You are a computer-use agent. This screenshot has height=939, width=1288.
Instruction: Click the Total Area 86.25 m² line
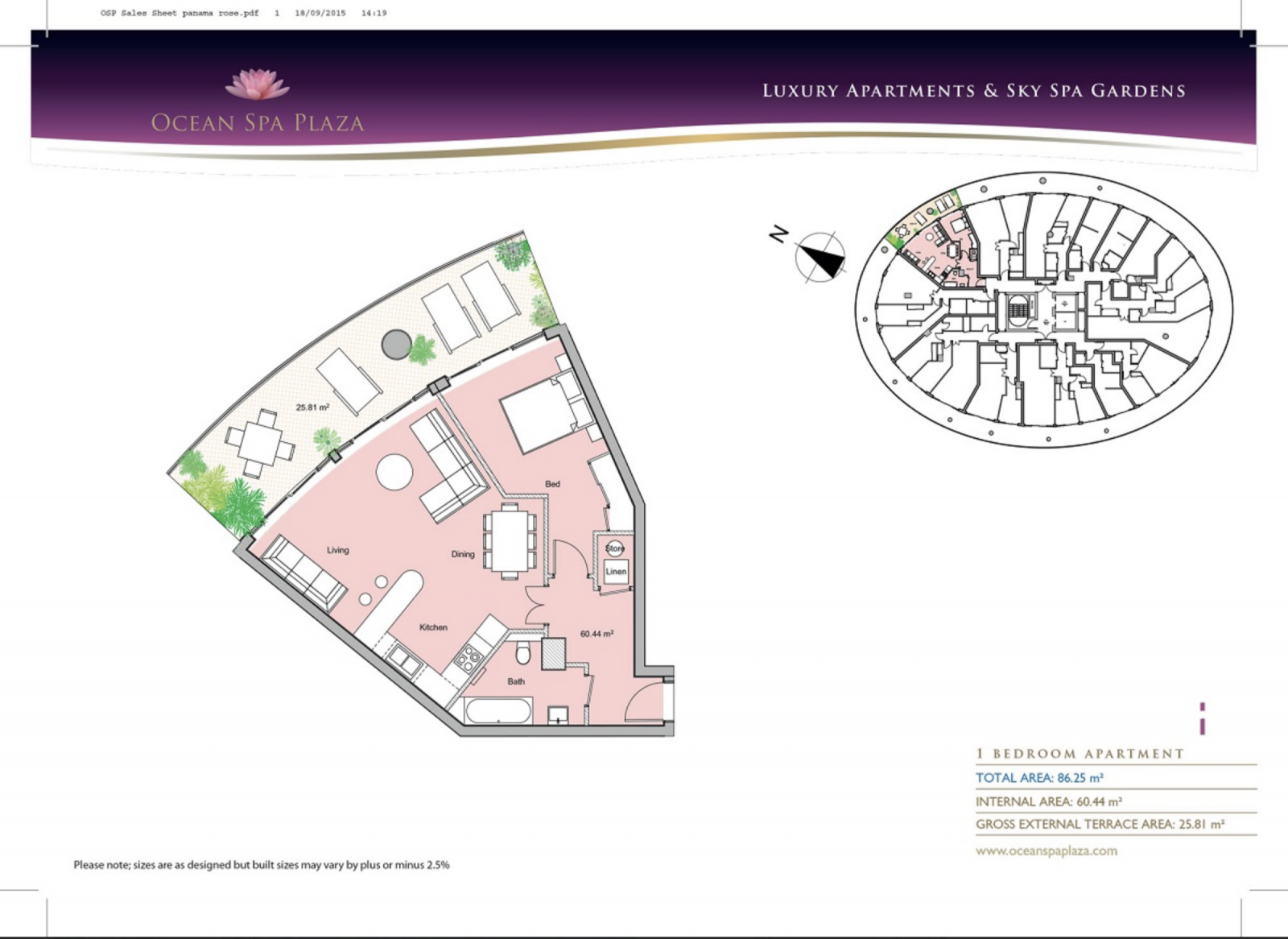tap(1039, 778)
